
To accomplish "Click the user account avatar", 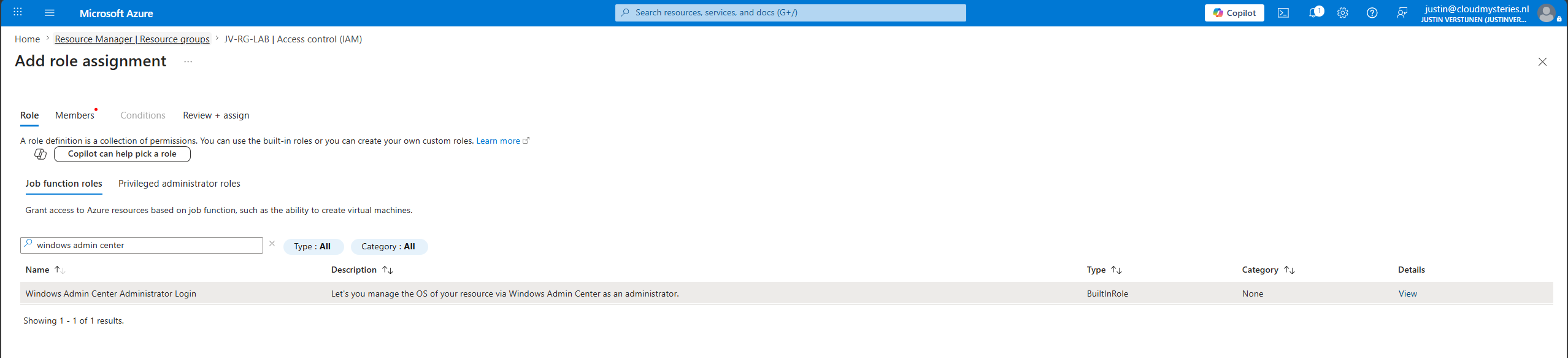I will pyautogui.click(x=1547, y=13).
